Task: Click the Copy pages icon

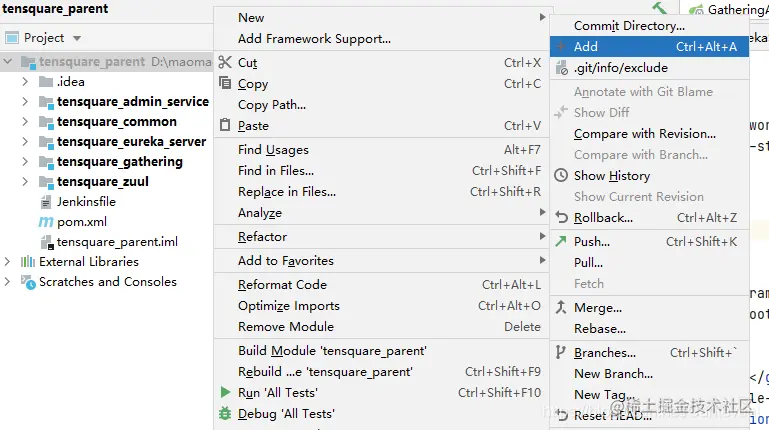Action: 225,83
